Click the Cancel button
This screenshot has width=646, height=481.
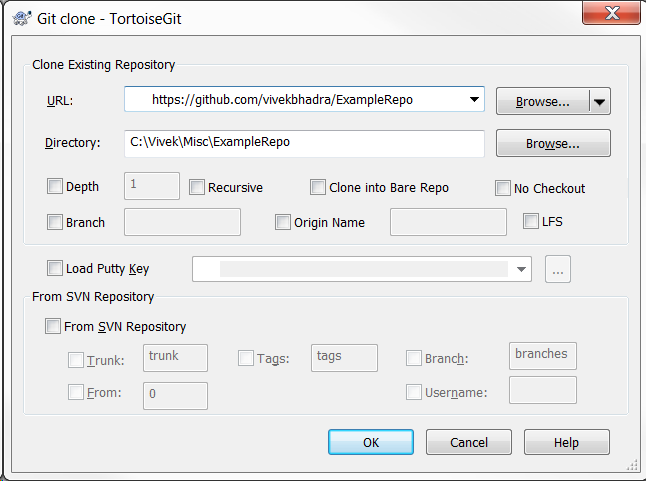(469, 442)
